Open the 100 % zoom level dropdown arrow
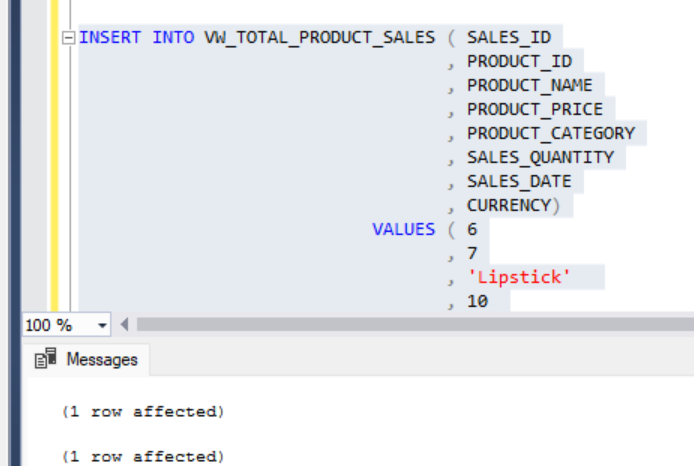Image resolution: width=694 pixels, height=466 pixels. click(102, 326)
